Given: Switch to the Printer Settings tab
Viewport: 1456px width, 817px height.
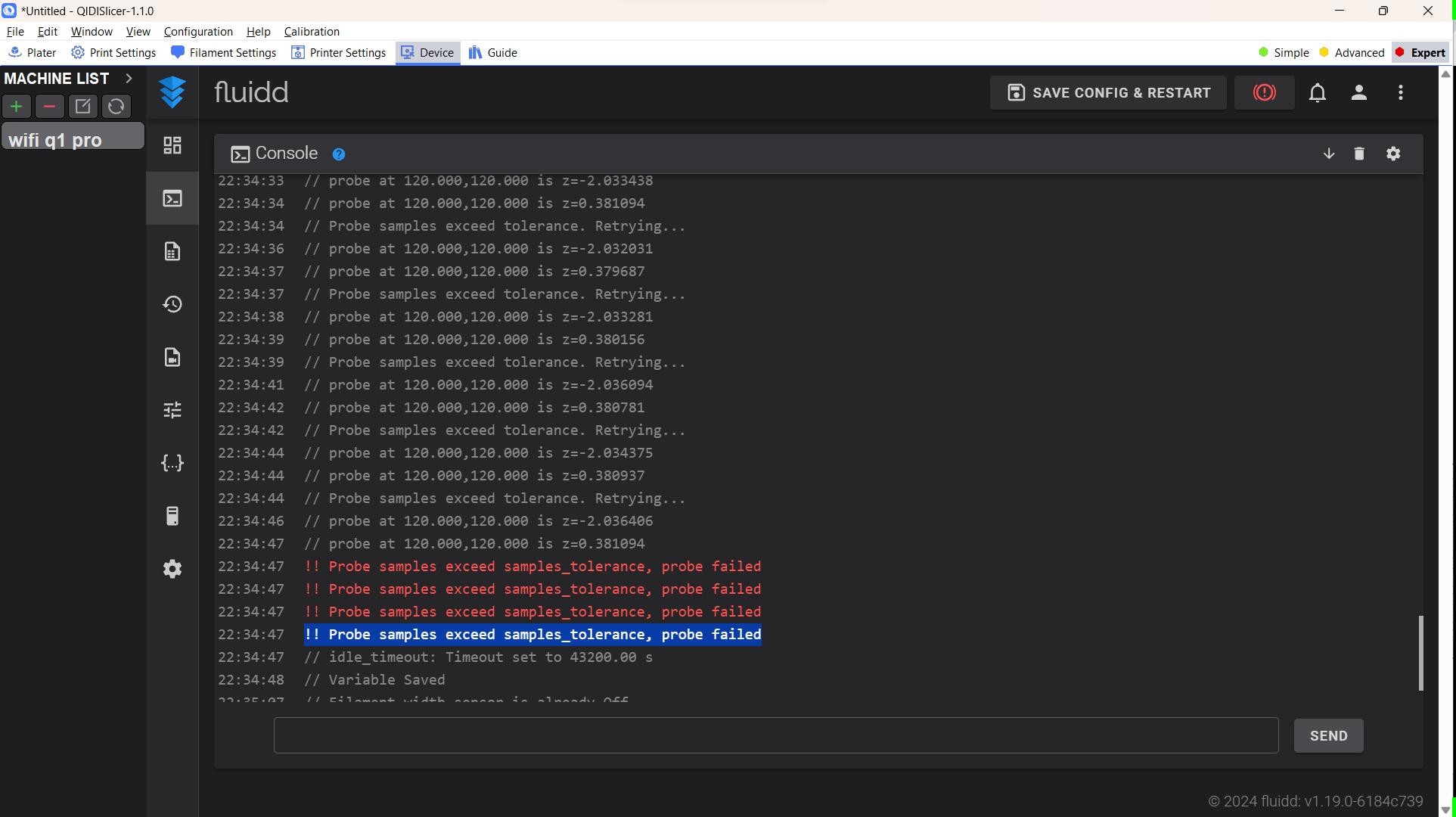Looking at the screenshot, I should pos(339,52).
